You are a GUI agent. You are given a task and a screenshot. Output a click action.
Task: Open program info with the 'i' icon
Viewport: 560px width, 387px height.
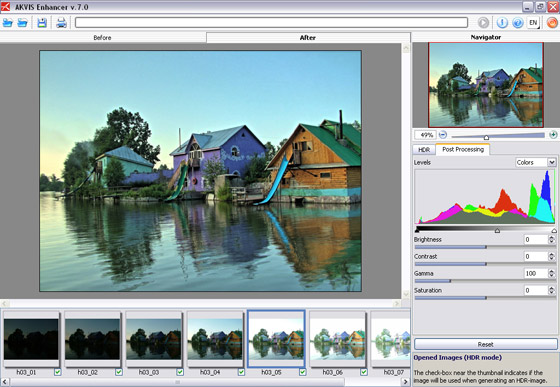[x=502, y=23]
